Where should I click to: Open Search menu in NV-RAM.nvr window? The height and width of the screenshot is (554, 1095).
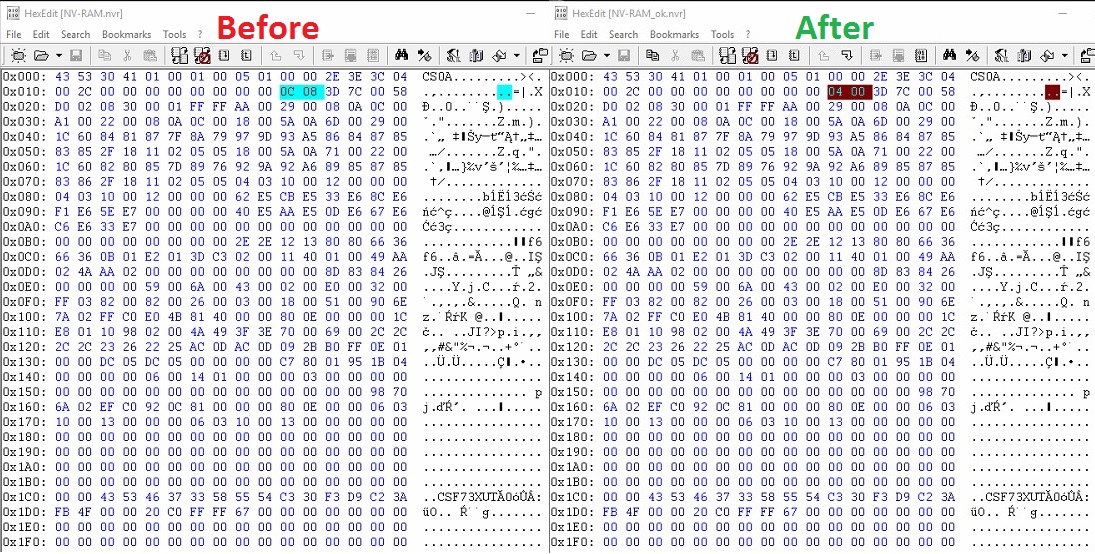tap(75, 34)
